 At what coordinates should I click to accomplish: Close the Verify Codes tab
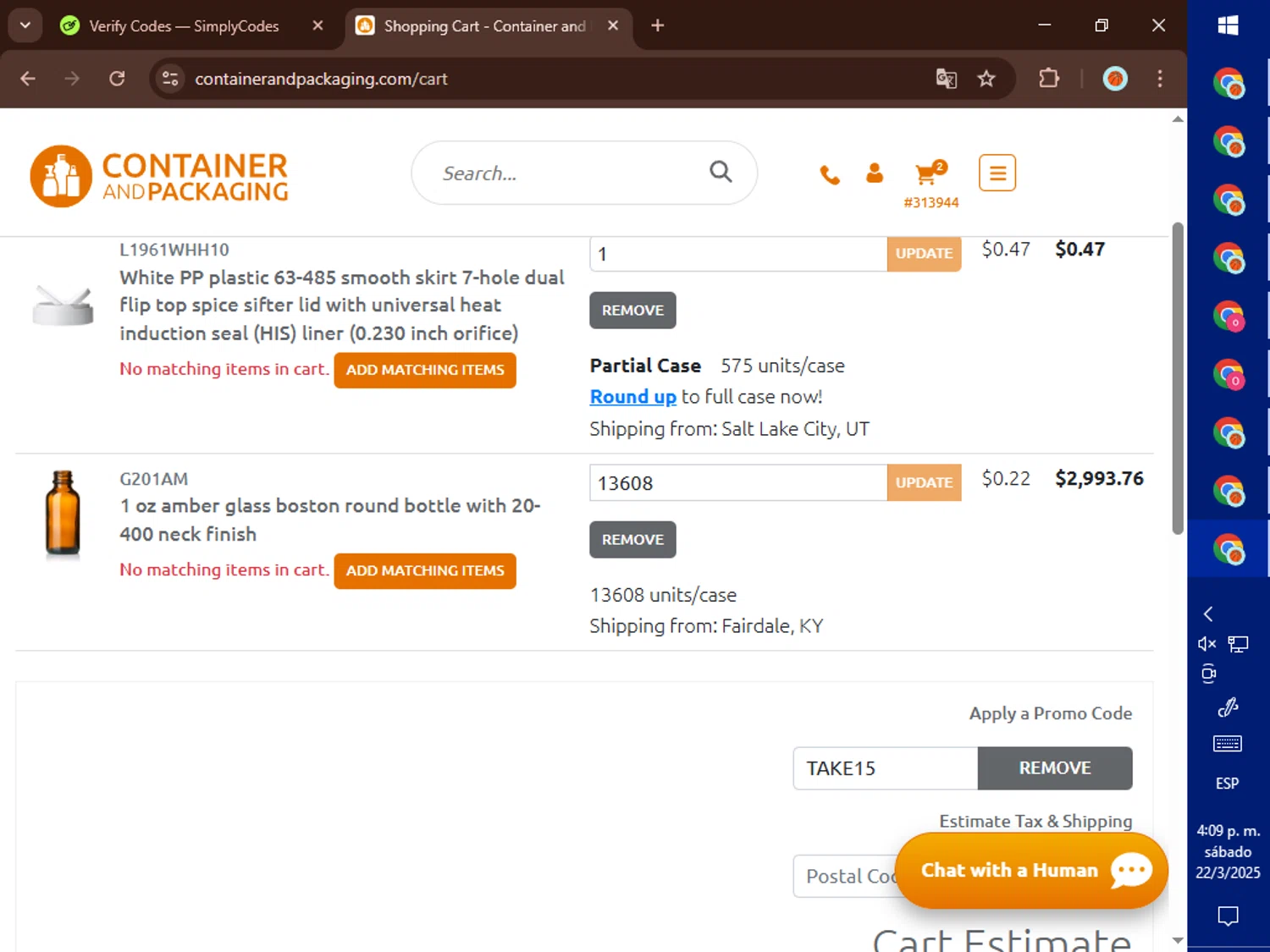click(317, 25)
